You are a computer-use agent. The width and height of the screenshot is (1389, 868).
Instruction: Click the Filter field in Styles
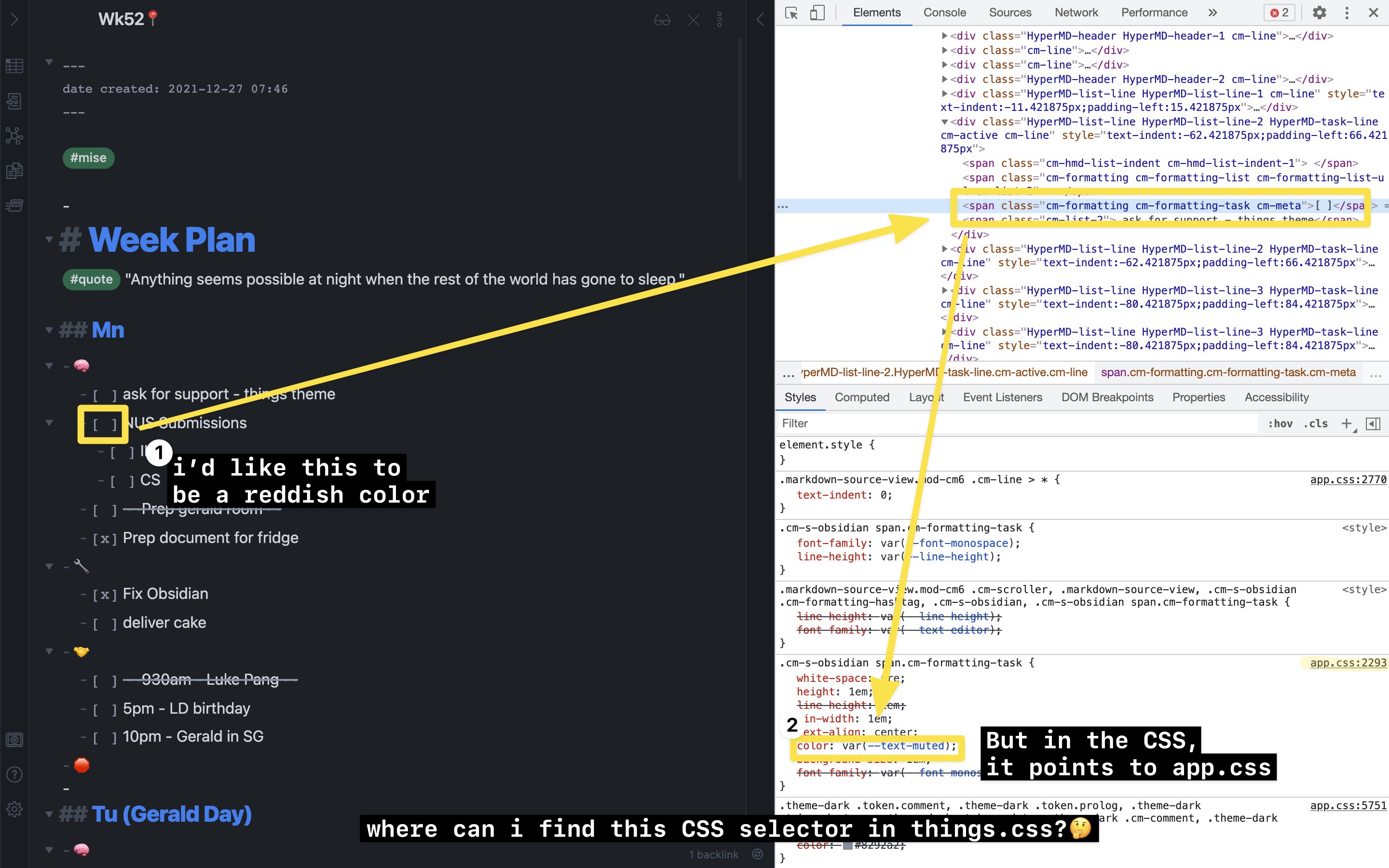tap(1018, 424)
